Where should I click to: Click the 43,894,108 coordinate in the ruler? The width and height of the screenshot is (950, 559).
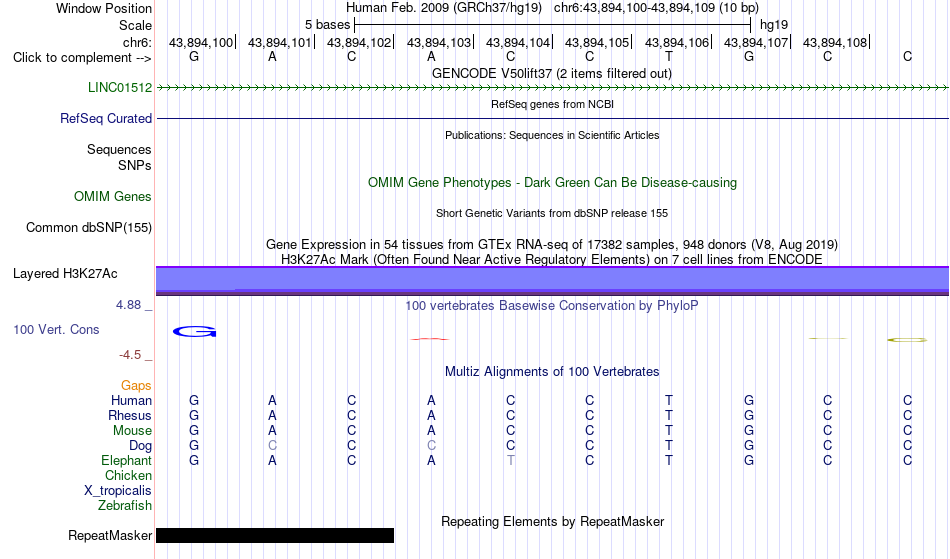pos(835,42)
